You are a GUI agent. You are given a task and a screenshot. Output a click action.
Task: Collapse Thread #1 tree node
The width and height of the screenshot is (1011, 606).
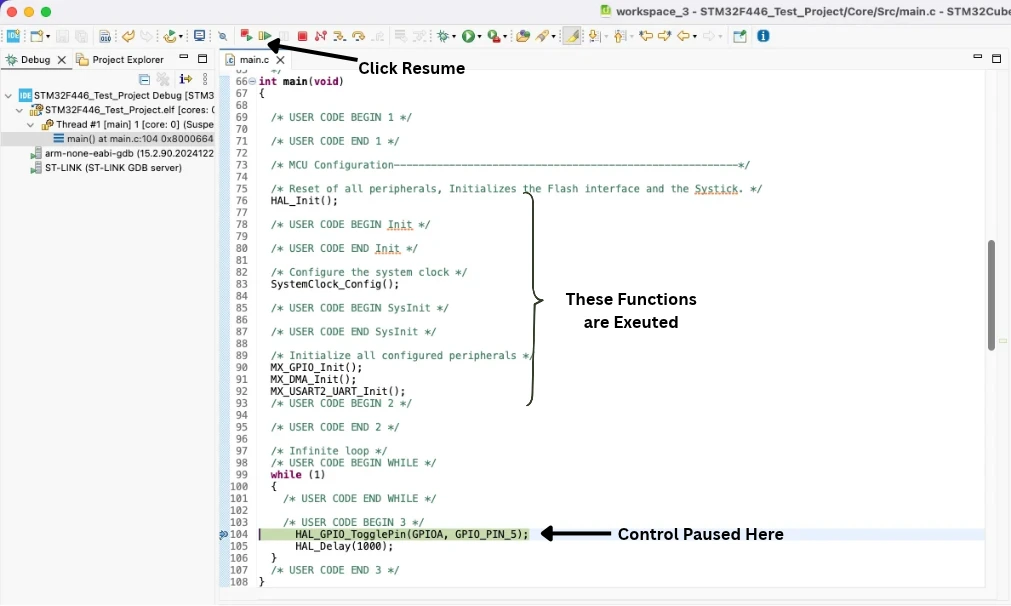[x=30, y=124]
